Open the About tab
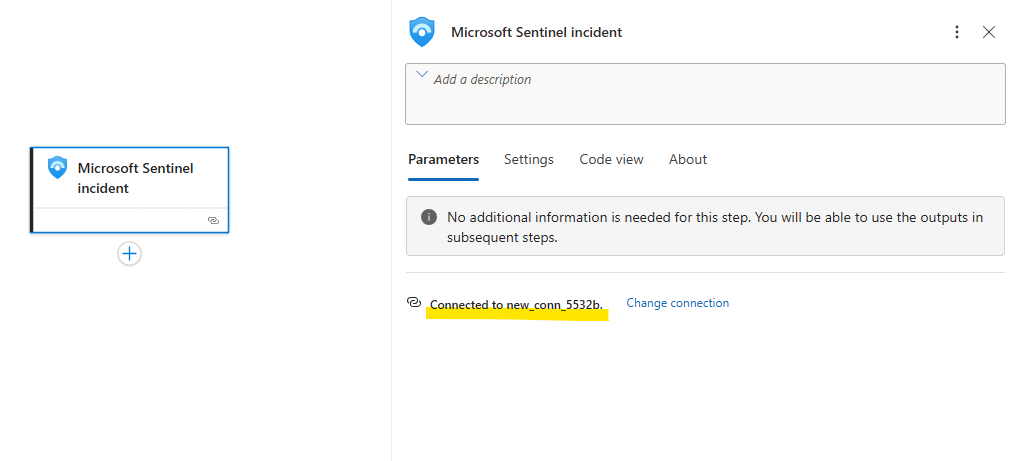The image size is (1010, 461). pos(687,160)
